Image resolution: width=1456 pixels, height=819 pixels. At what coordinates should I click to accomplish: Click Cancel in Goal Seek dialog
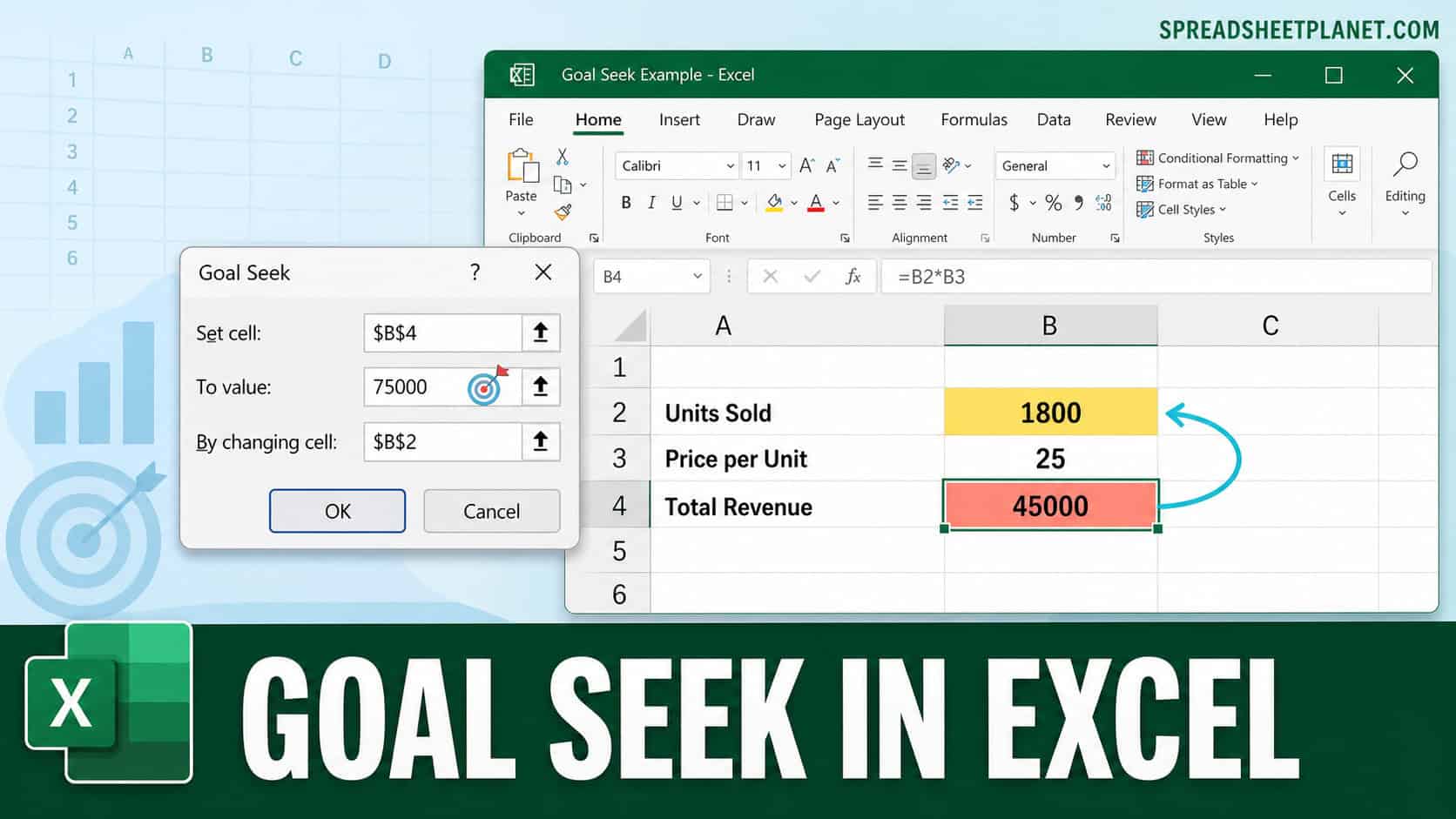coord(491,511)
